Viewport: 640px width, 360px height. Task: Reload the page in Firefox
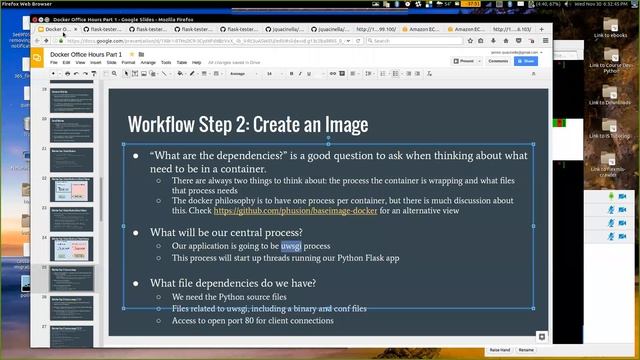[358, 41]
